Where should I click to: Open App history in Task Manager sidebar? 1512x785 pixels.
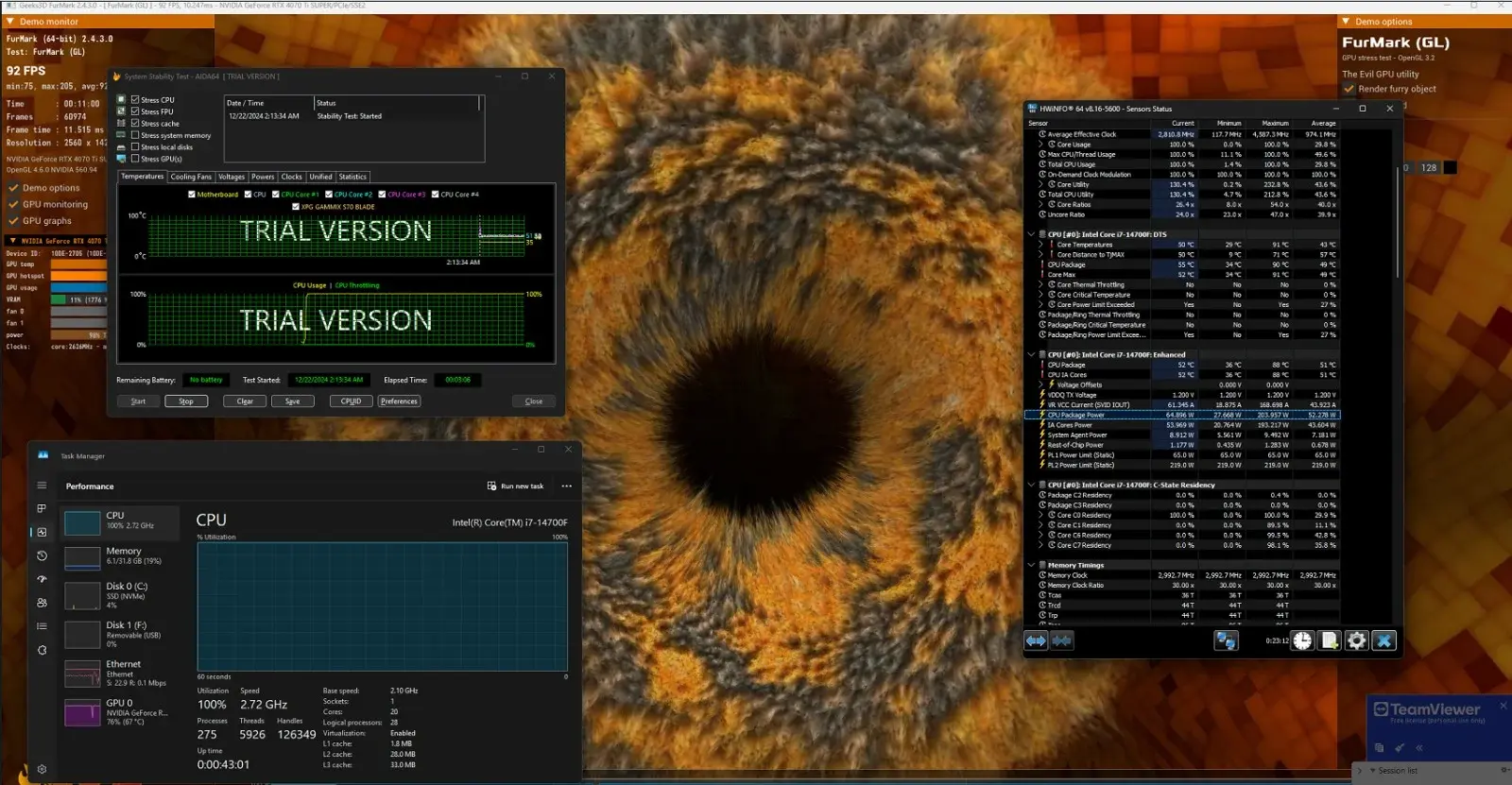(42, 555)
